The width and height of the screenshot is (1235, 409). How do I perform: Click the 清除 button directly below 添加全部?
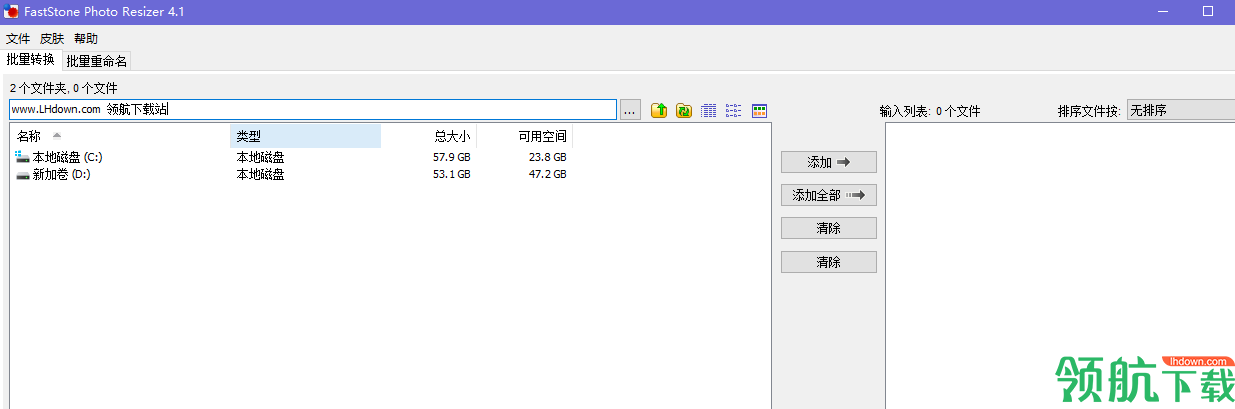(x=829, y=228)
